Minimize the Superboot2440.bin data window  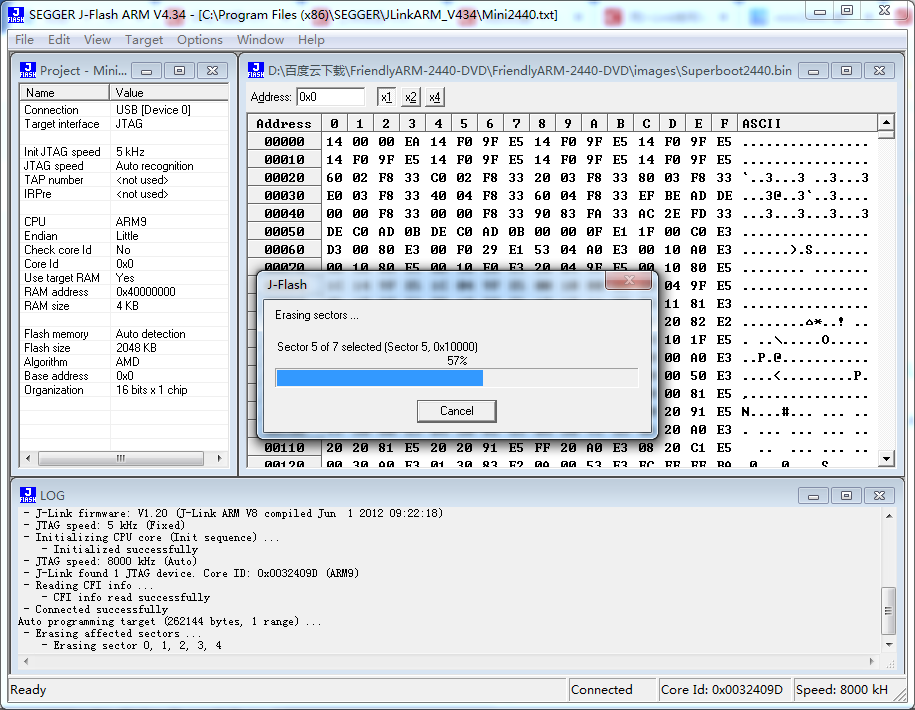click(x=813, y=71)
